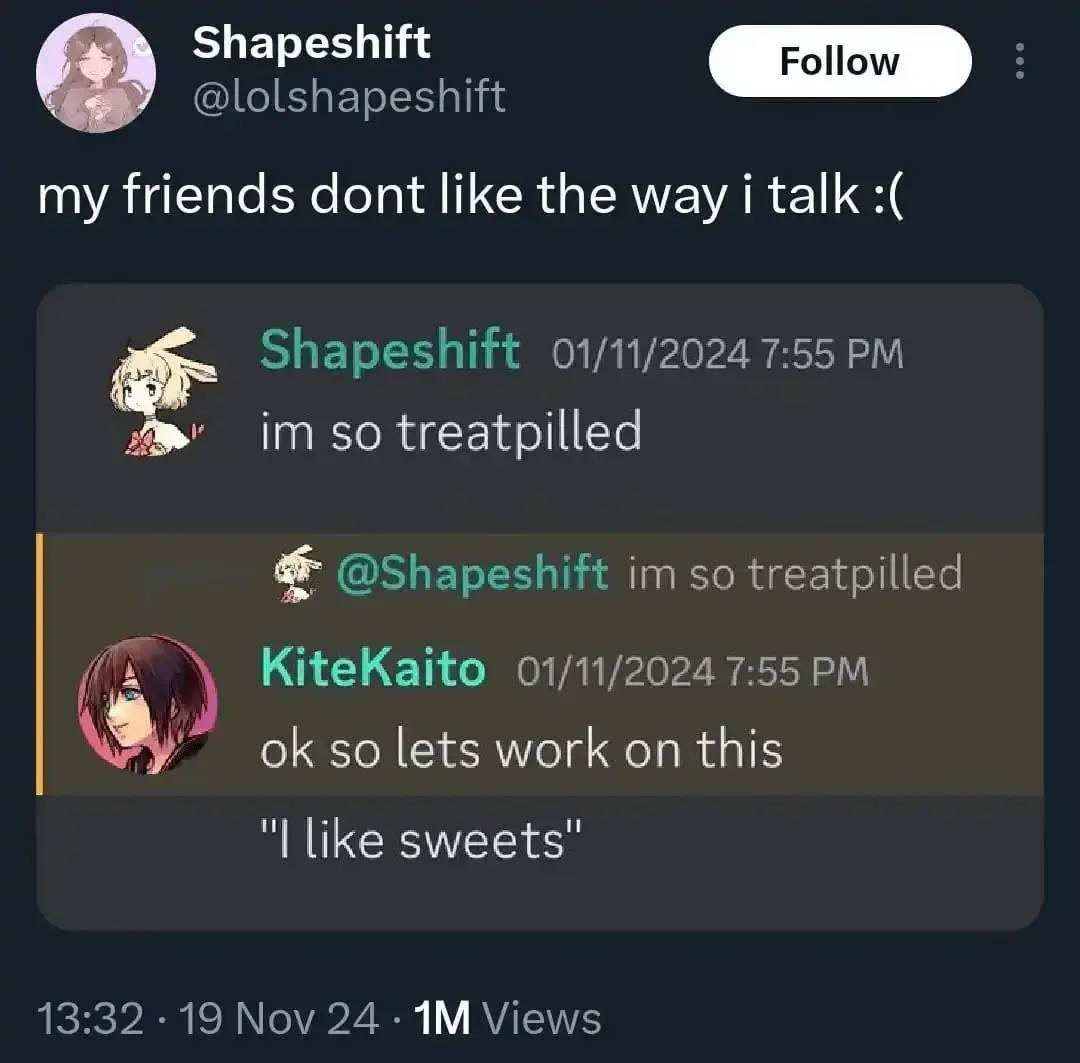1080x1063 pixels.
Task: Open the three-dot more options menu
Action: click(x=1020, y=61)
